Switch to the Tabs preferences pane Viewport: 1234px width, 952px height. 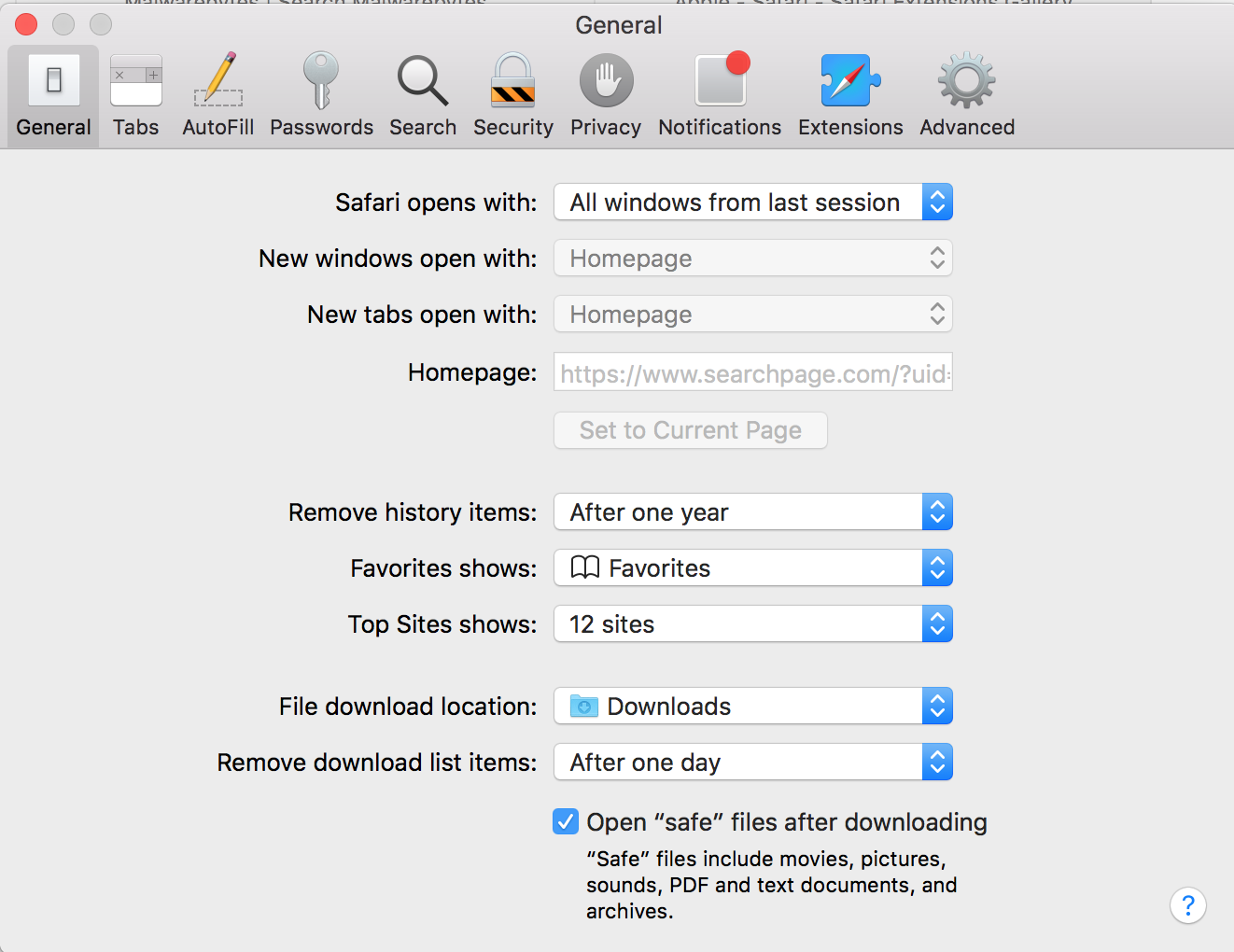(x=136, y=96)
